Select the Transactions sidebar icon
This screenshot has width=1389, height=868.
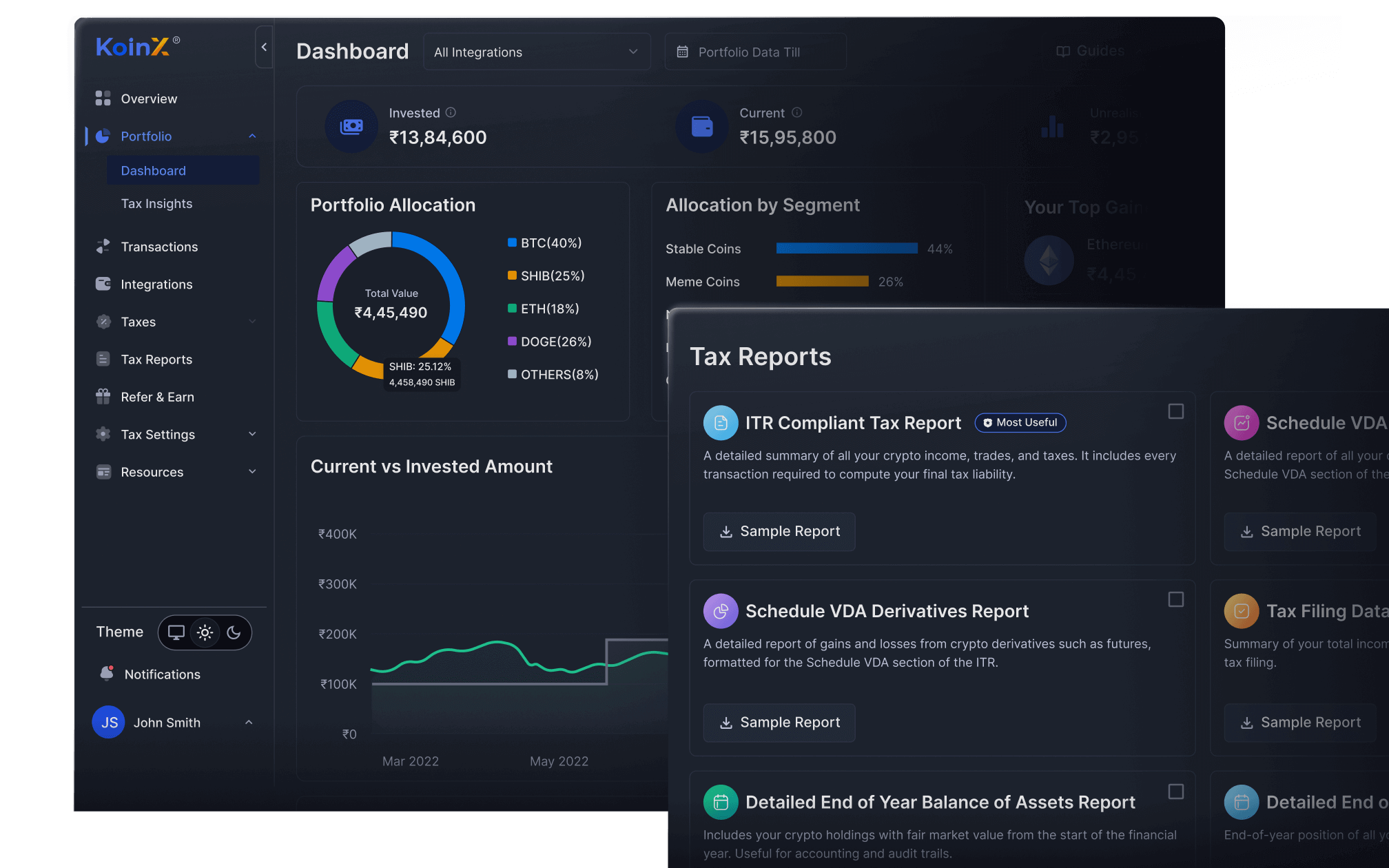coord(103,246)
